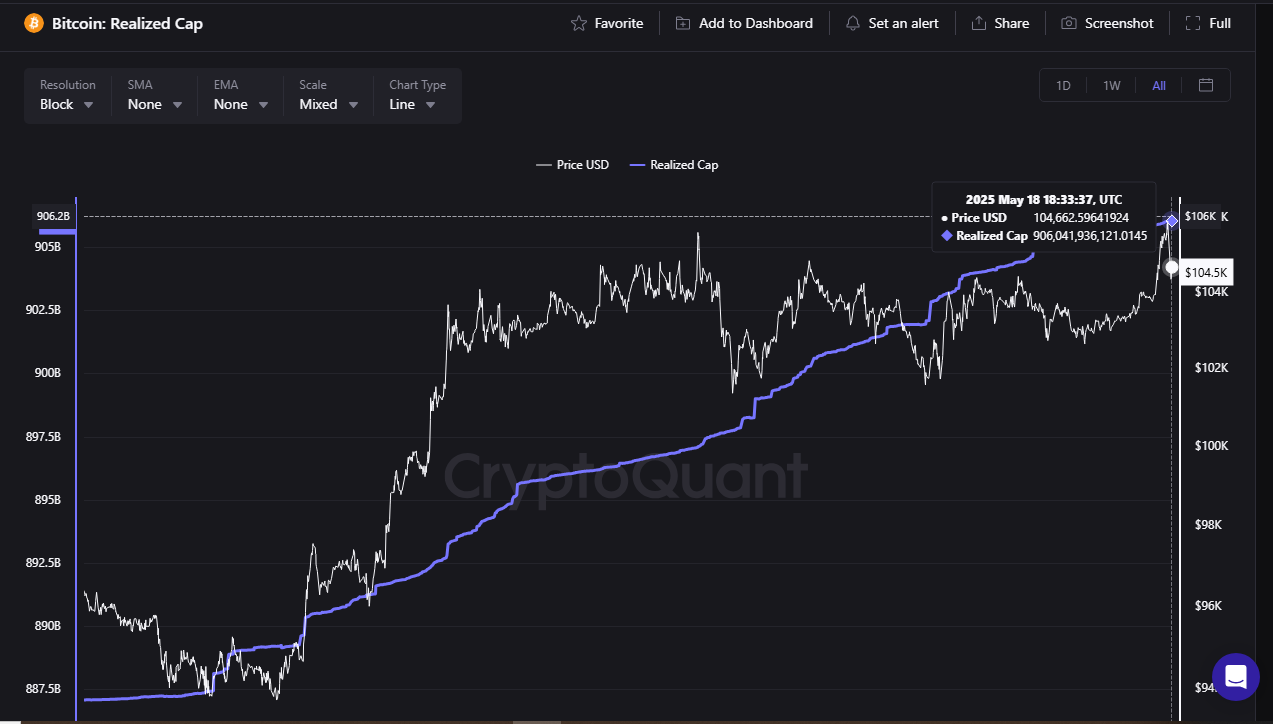This screenshot has width=1273, height=724.
Task: Open the chat support bubble
Action: [x=1235, y=677]
